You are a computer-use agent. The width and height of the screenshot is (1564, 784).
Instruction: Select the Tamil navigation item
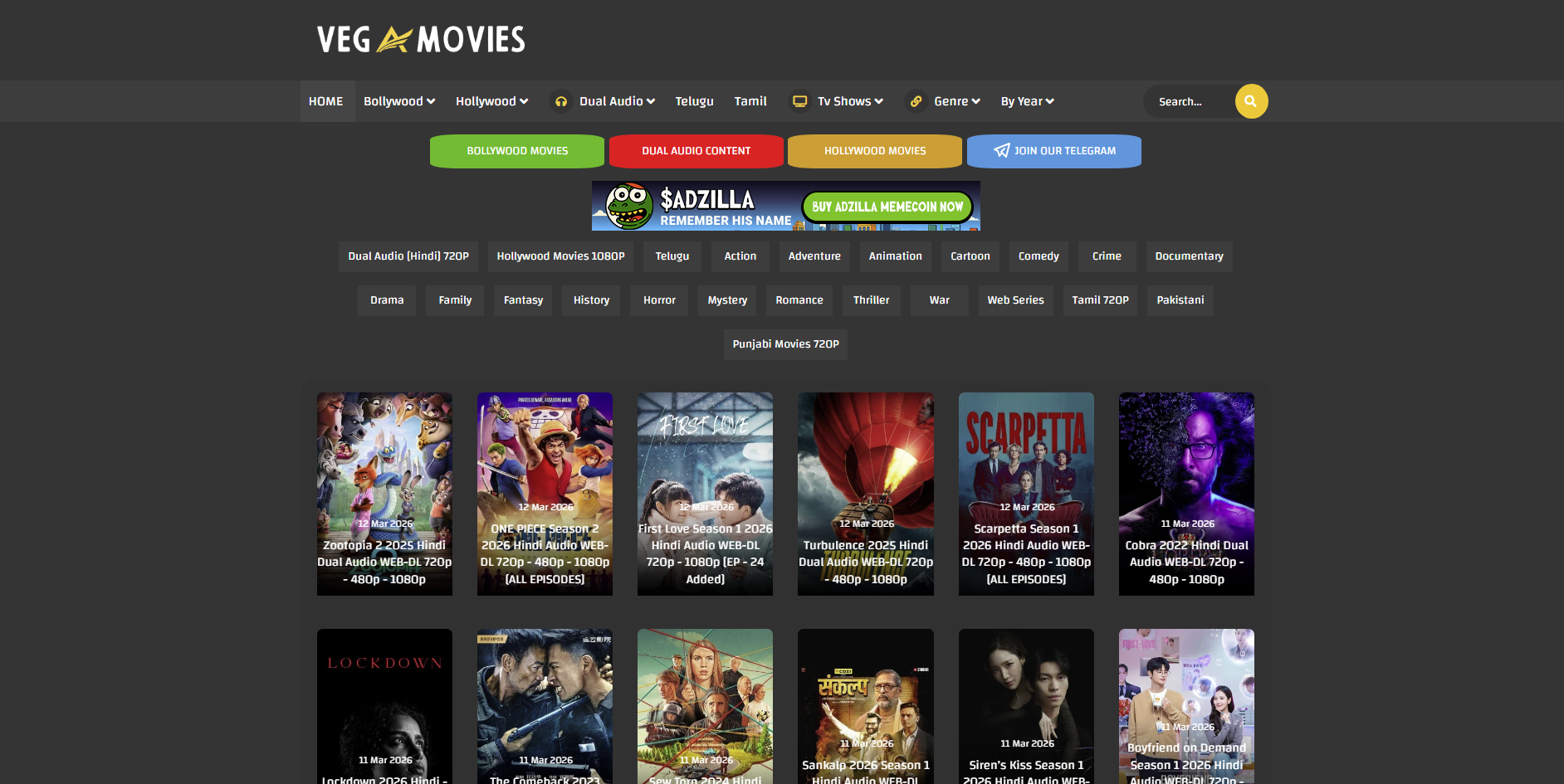(x=750, y=101)
